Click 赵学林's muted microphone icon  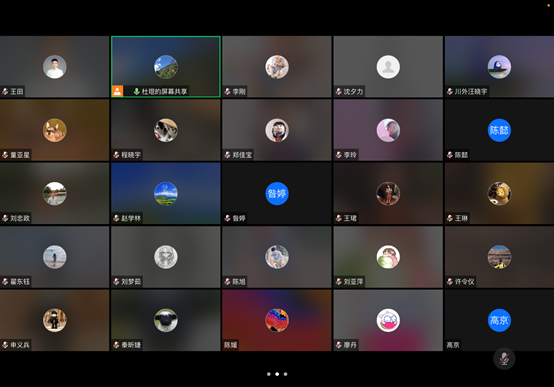pos(117,218)
